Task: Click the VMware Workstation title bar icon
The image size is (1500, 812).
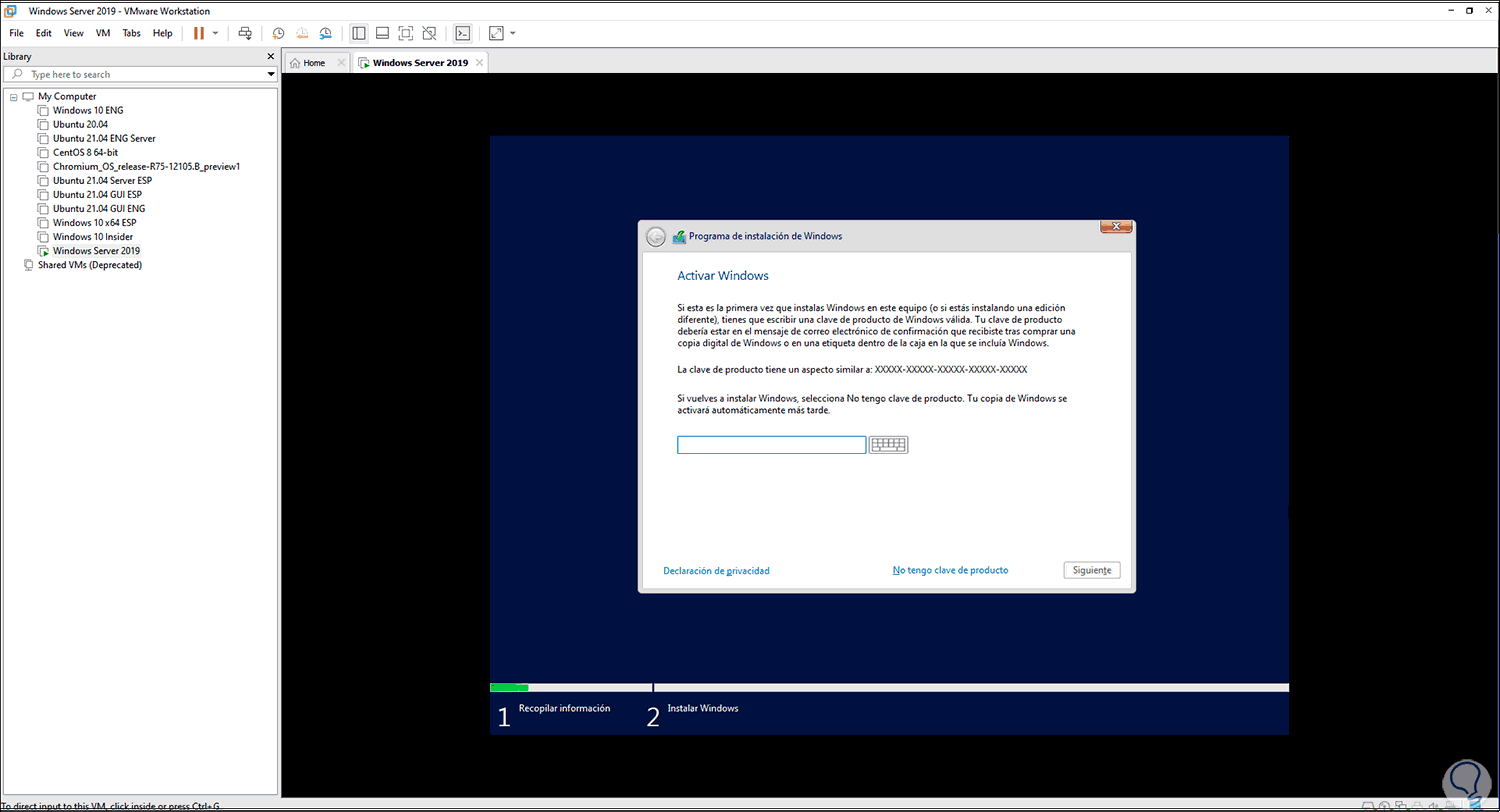Action: [10, 10]
